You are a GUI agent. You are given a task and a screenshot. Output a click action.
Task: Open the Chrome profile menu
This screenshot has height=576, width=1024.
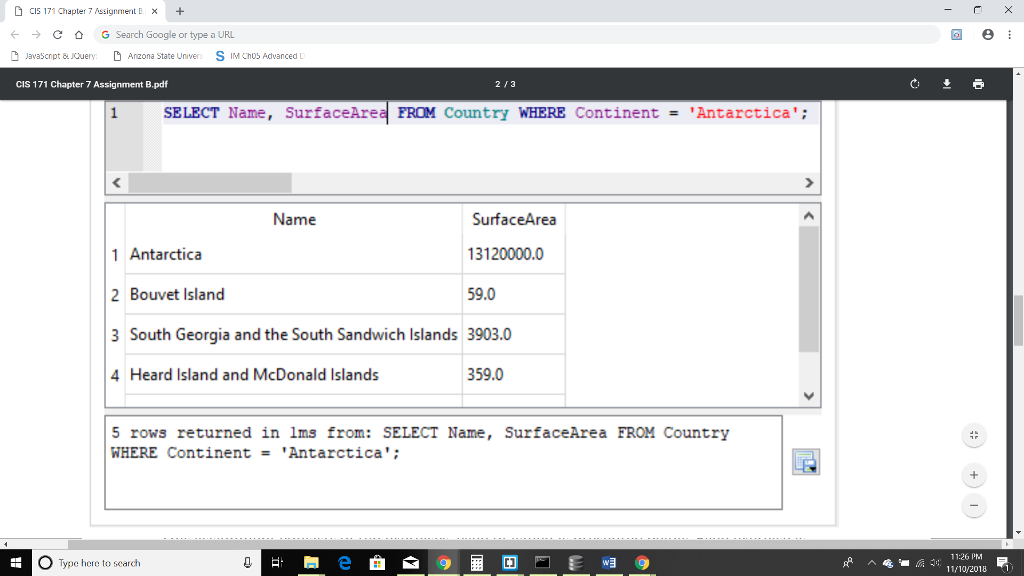pos(987,35)
